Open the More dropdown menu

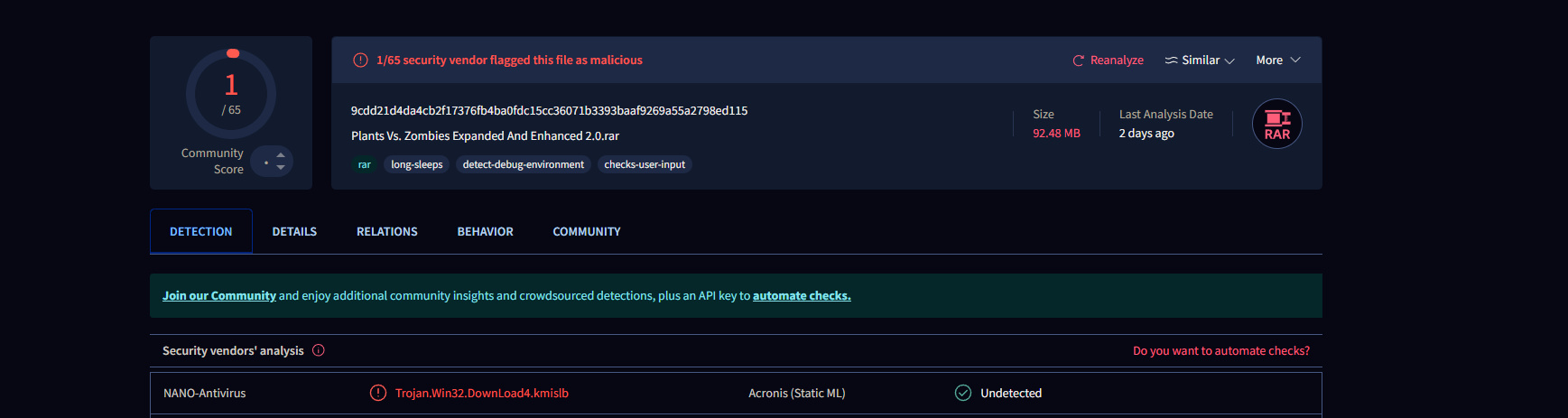point(1277,60)
